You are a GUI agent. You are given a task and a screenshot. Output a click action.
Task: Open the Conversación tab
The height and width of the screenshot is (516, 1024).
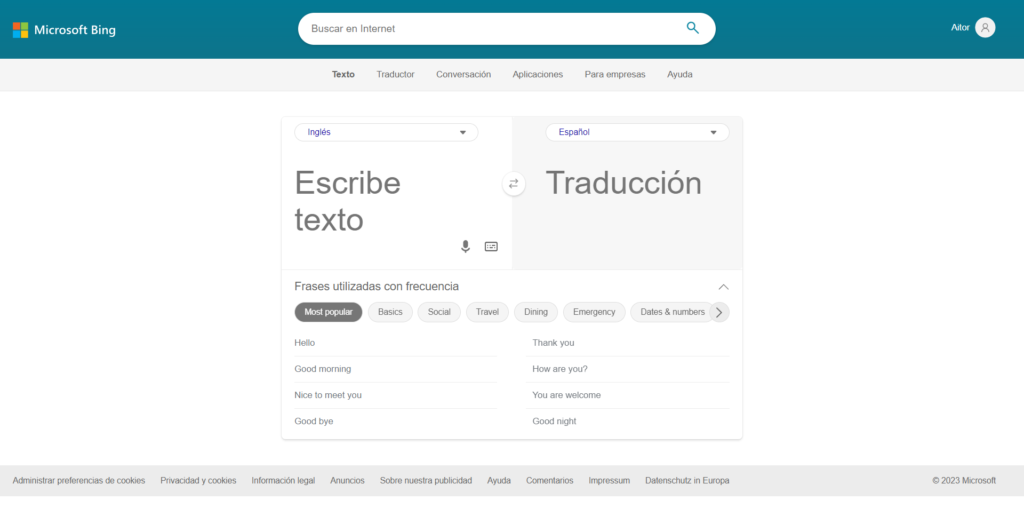click(463, 74)
